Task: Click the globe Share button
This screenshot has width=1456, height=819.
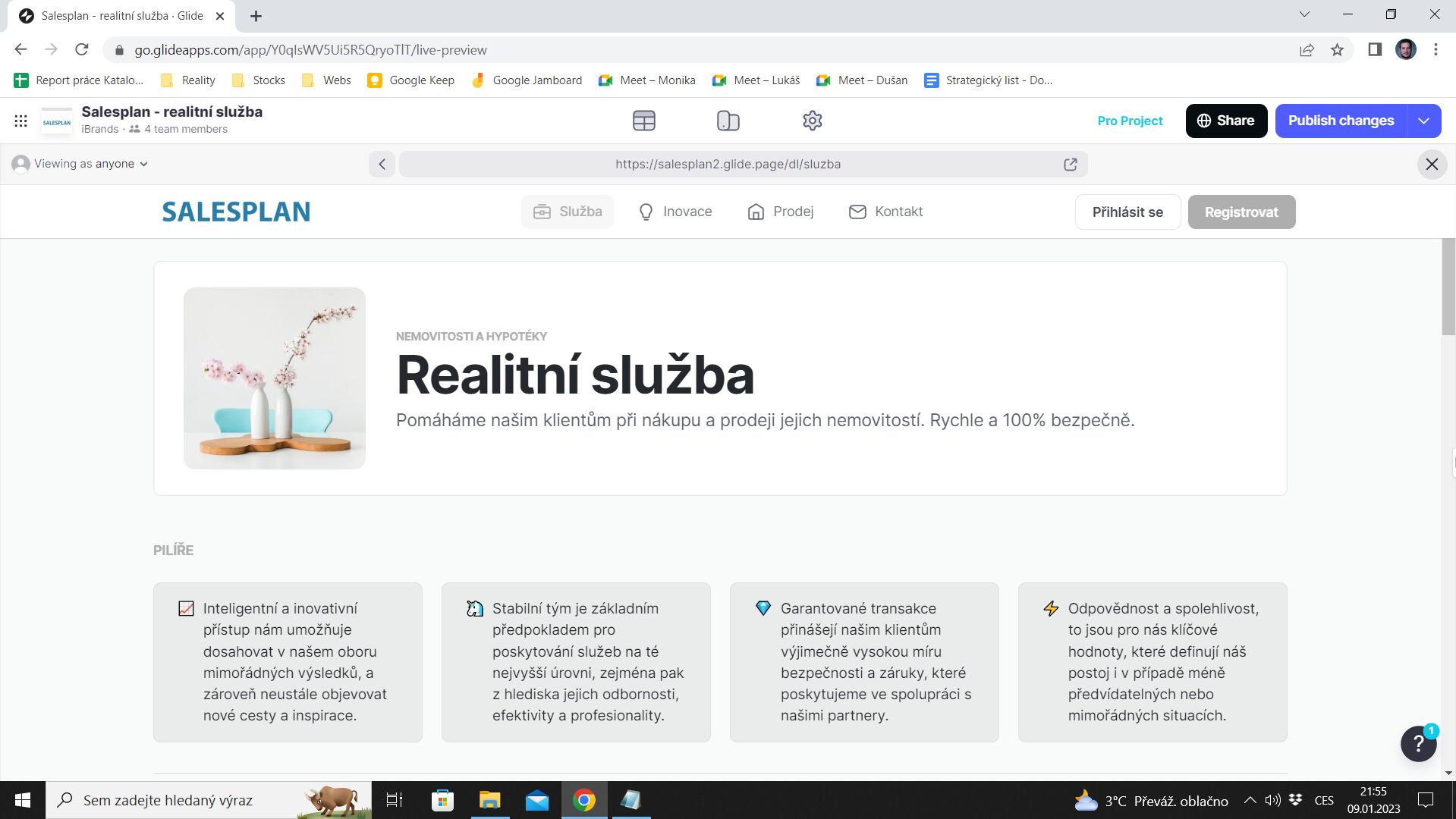Action: pos(1226,121)
